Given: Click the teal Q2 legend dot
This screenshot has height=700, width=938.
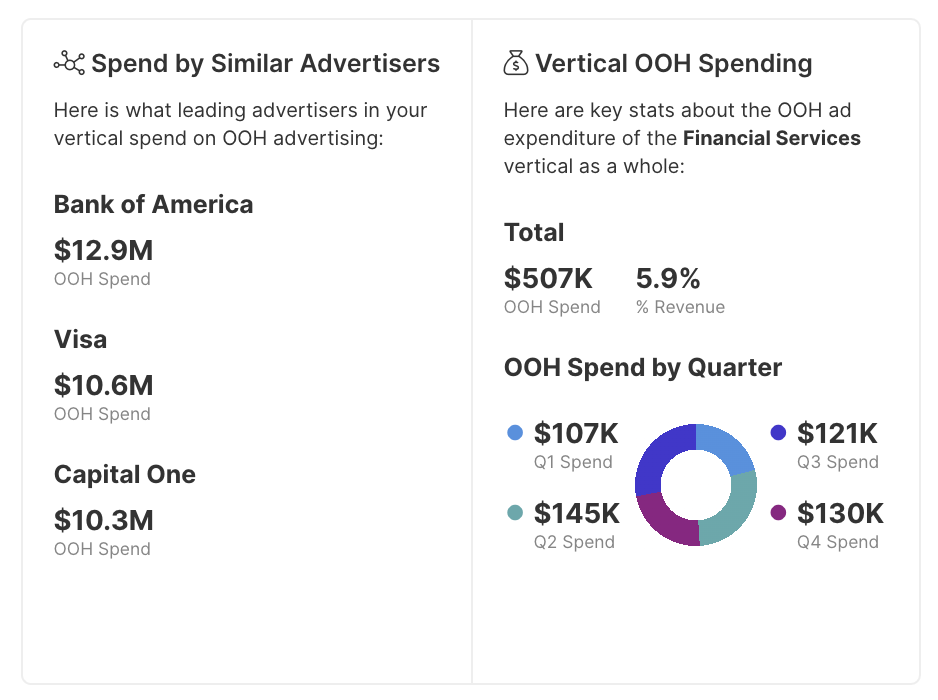Looking at the screenshot, I should click(515, 513).
